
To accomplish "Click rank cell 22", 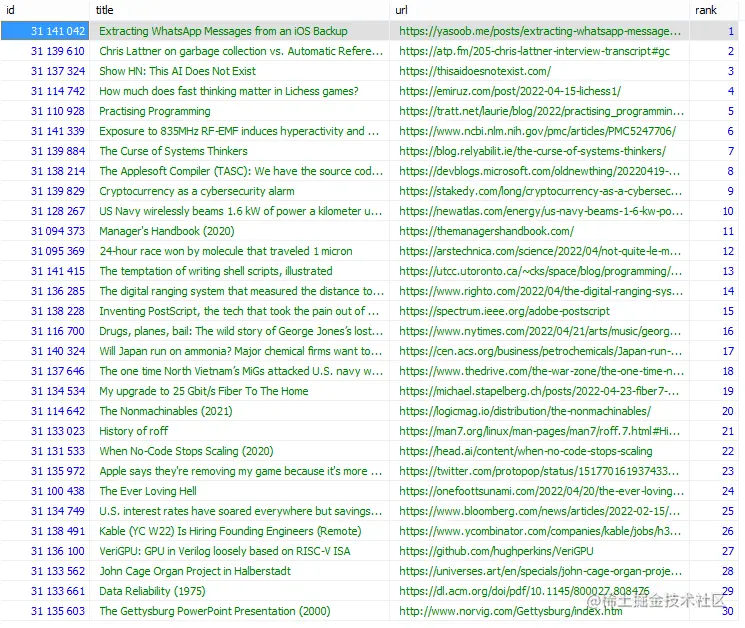I will click(714, 451).
